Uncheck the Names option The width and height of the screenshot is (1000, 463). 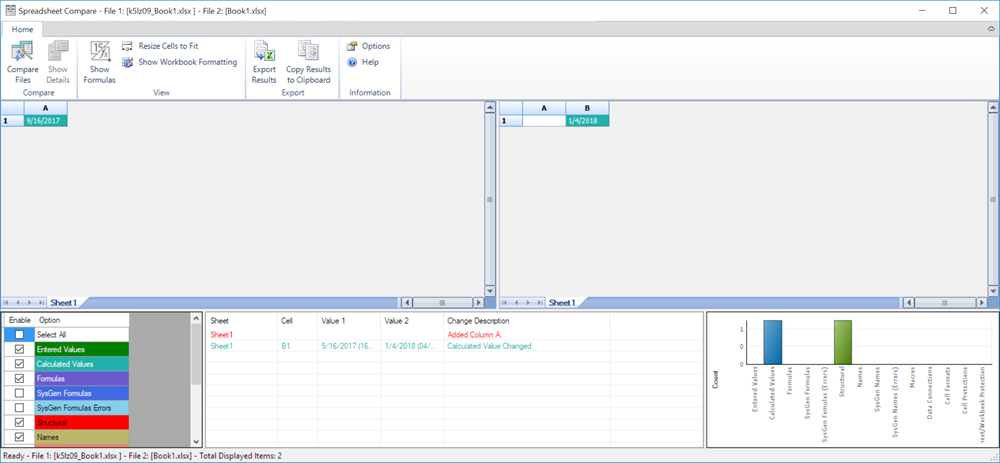19,437
